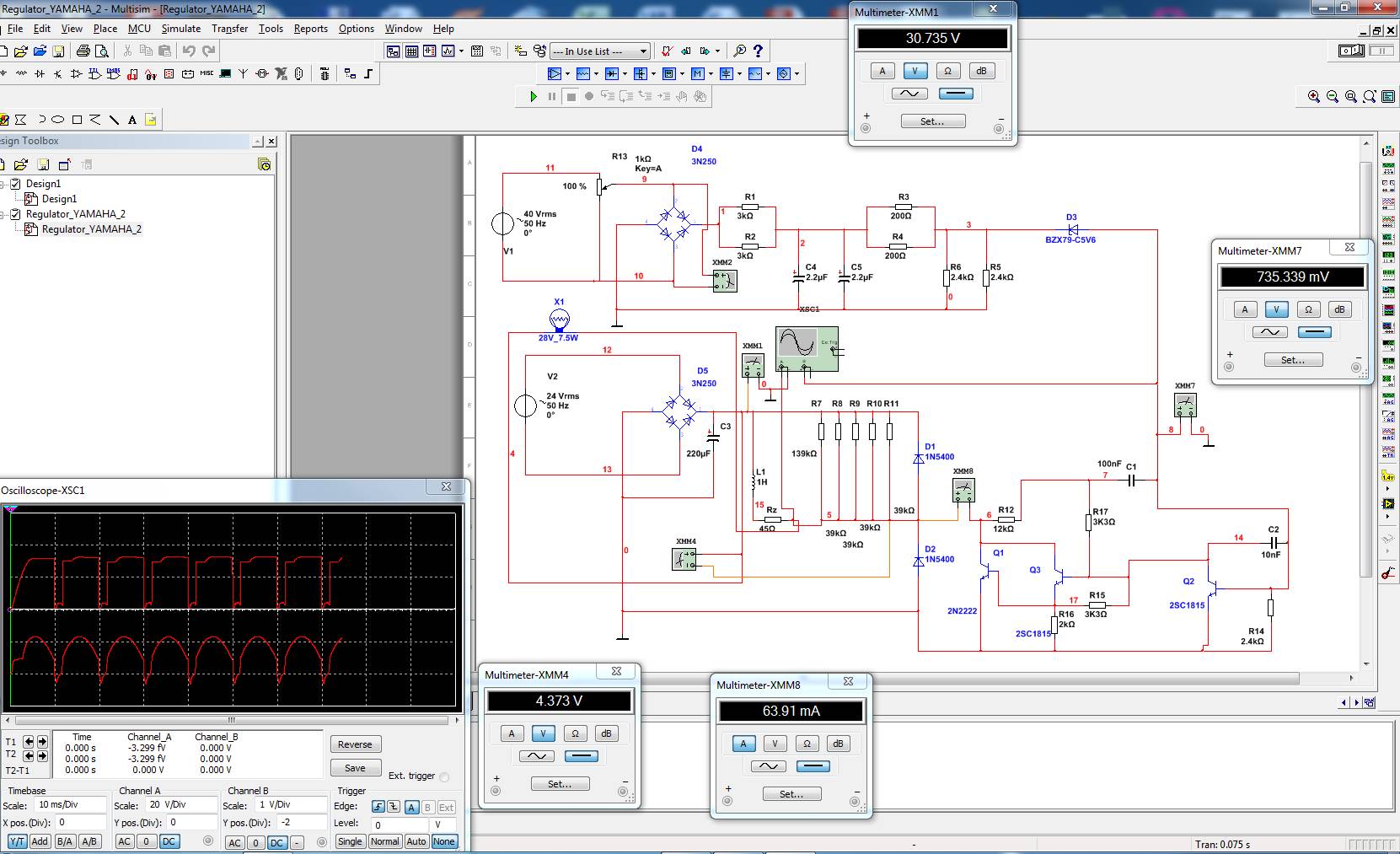Image resolution: width=1400 pixels, height=854 pixels.
Task: Click the XSC1 oscilloscope instrument on schematic
Action: [807, 348]
